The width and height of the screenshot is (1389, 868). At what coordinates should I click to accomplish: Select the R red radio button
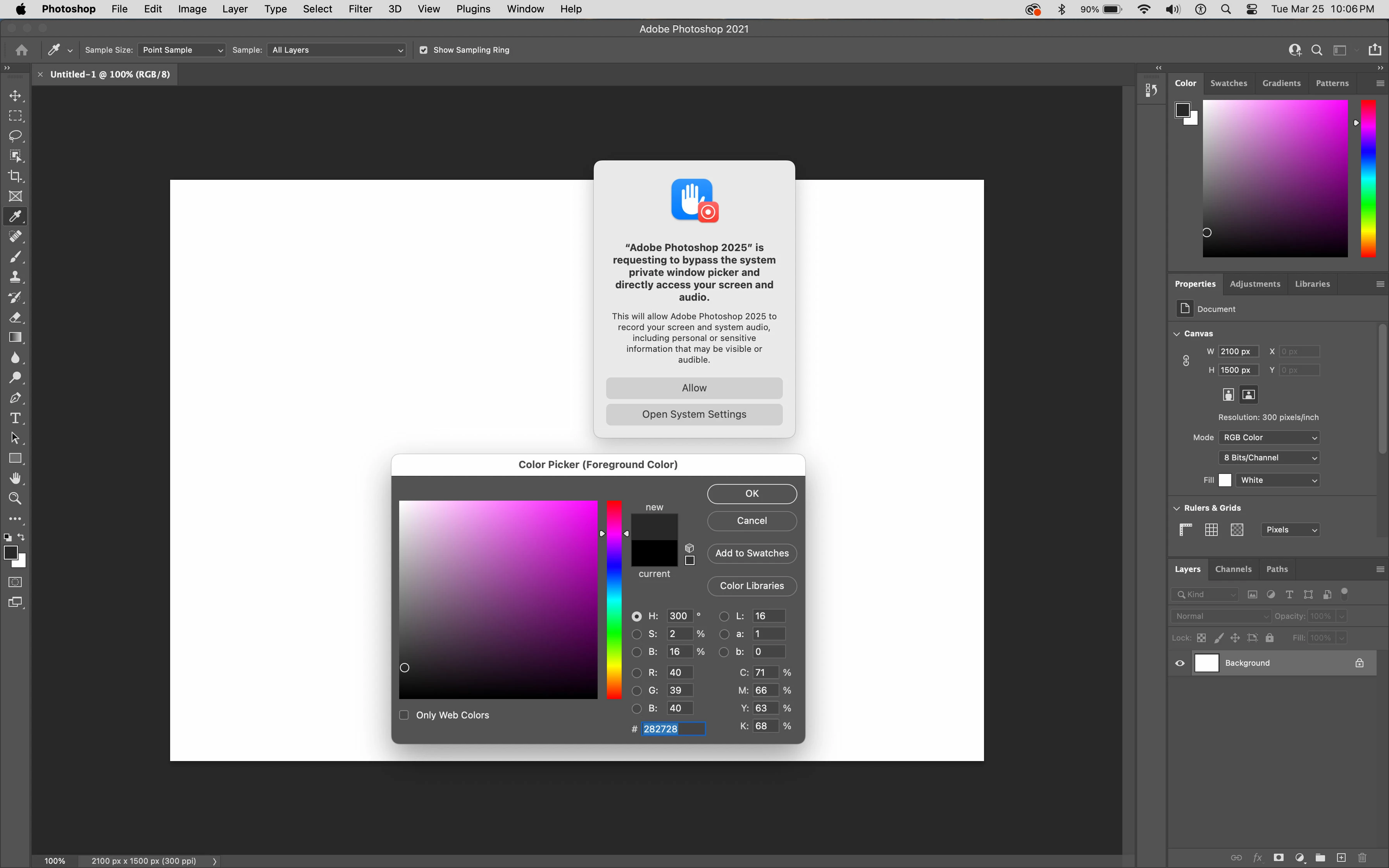coord(636,673)
